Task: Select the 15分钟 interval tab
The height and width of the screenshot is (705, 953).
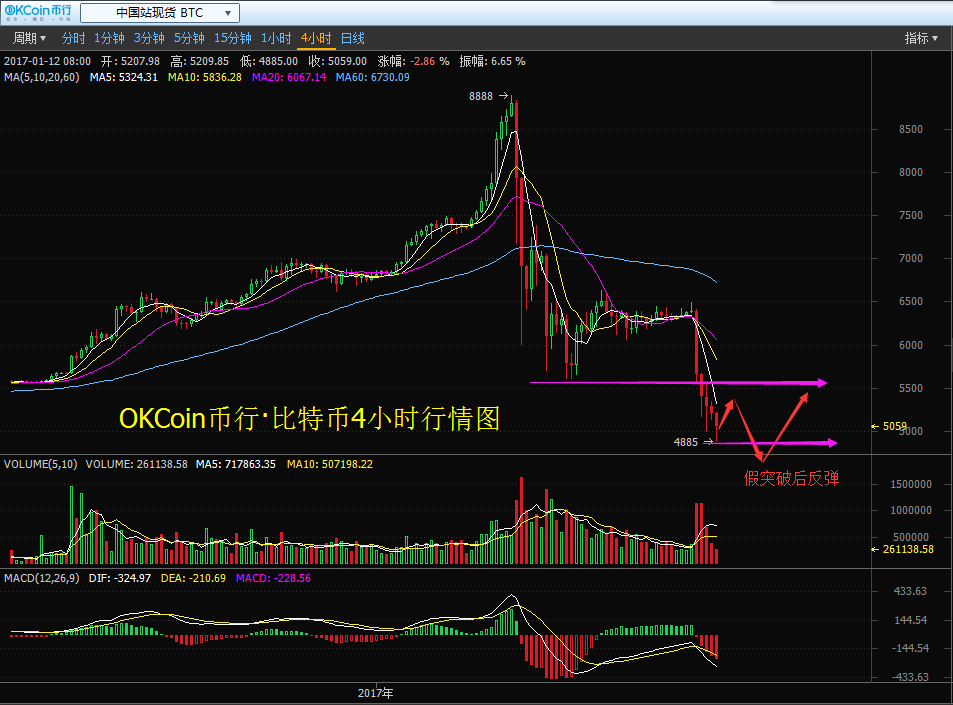Action: point(232,38)
